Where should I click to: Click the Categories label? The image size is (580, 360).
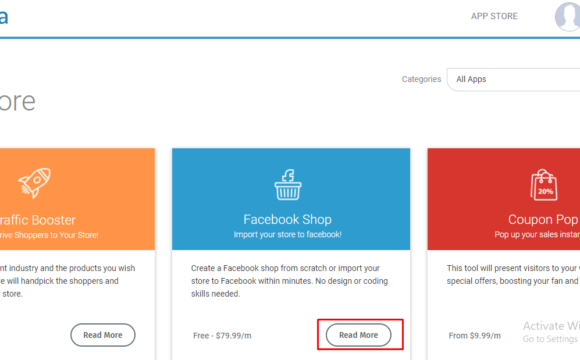(x=421, y=79)
